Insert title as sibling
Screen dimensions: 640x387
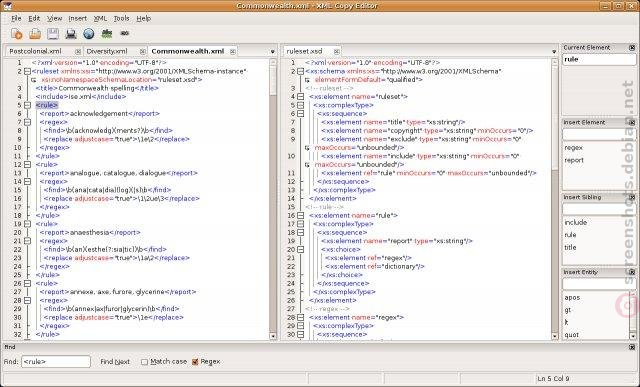(570, 247)
